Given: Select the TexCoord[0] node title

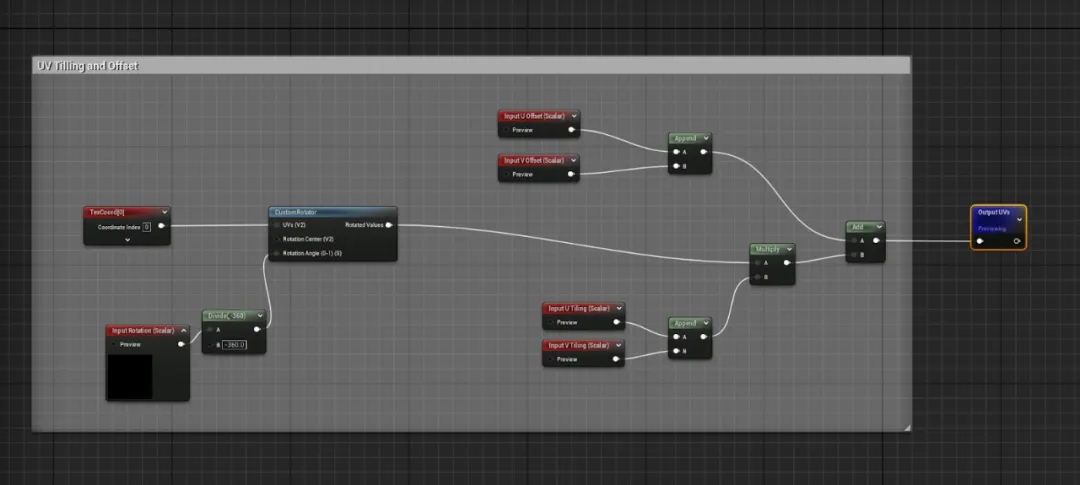Looking at the screenshot, I should tap(107, 212).
